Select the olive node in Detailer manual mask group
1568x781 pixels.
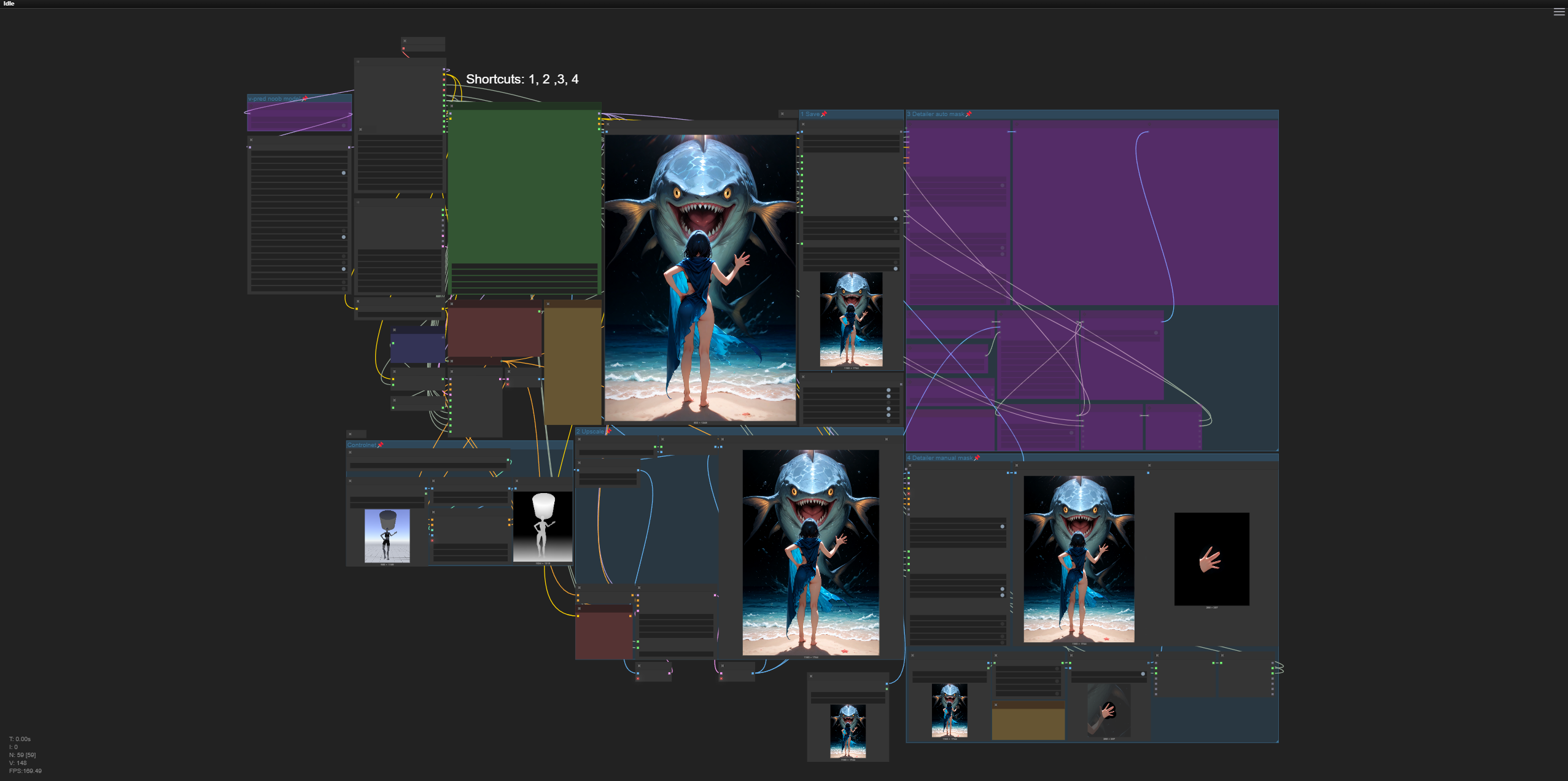coord(1028,721)
